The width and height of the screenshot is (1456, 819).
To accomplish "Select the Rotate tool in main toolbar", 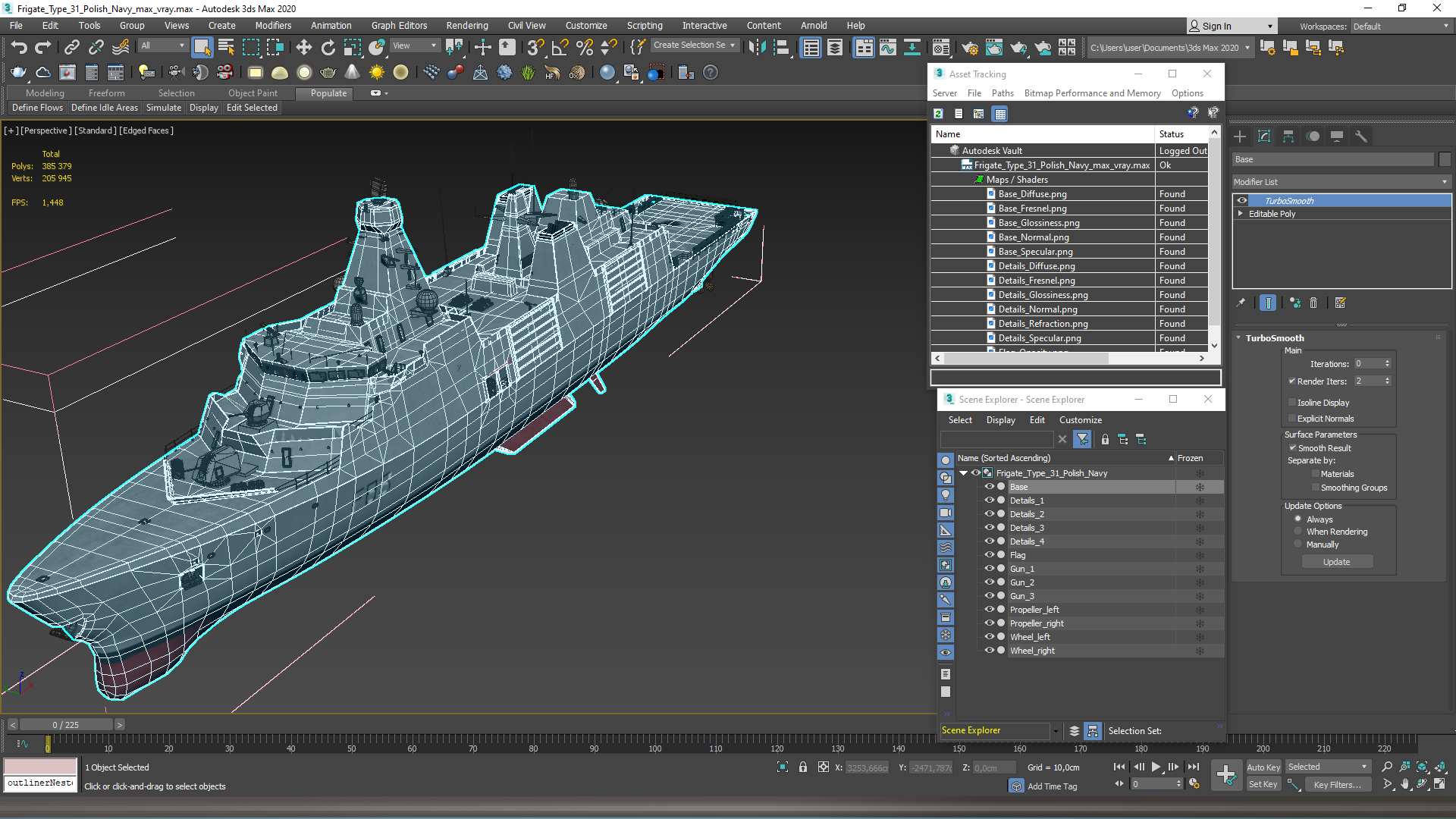I will point(328,47).
